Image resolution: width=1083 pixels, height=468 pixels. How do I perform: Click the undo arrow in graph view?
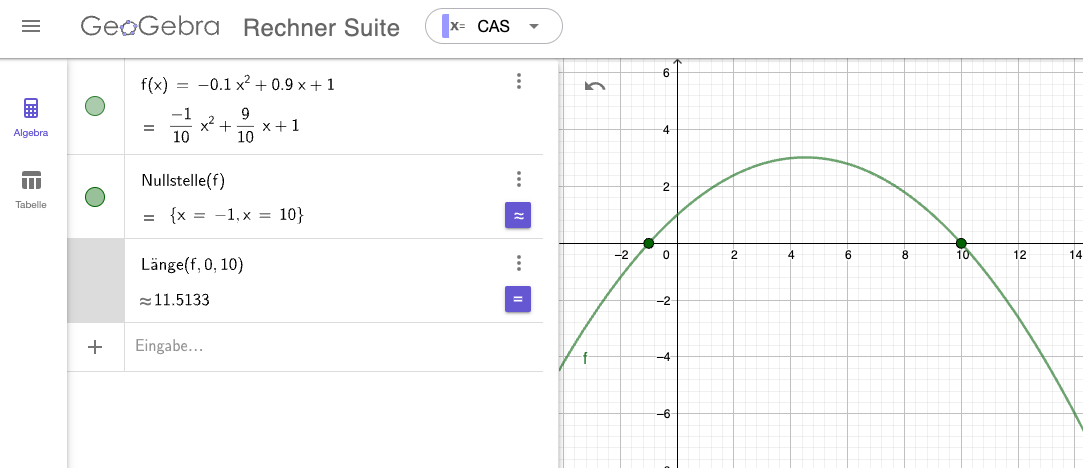point(595,86)
